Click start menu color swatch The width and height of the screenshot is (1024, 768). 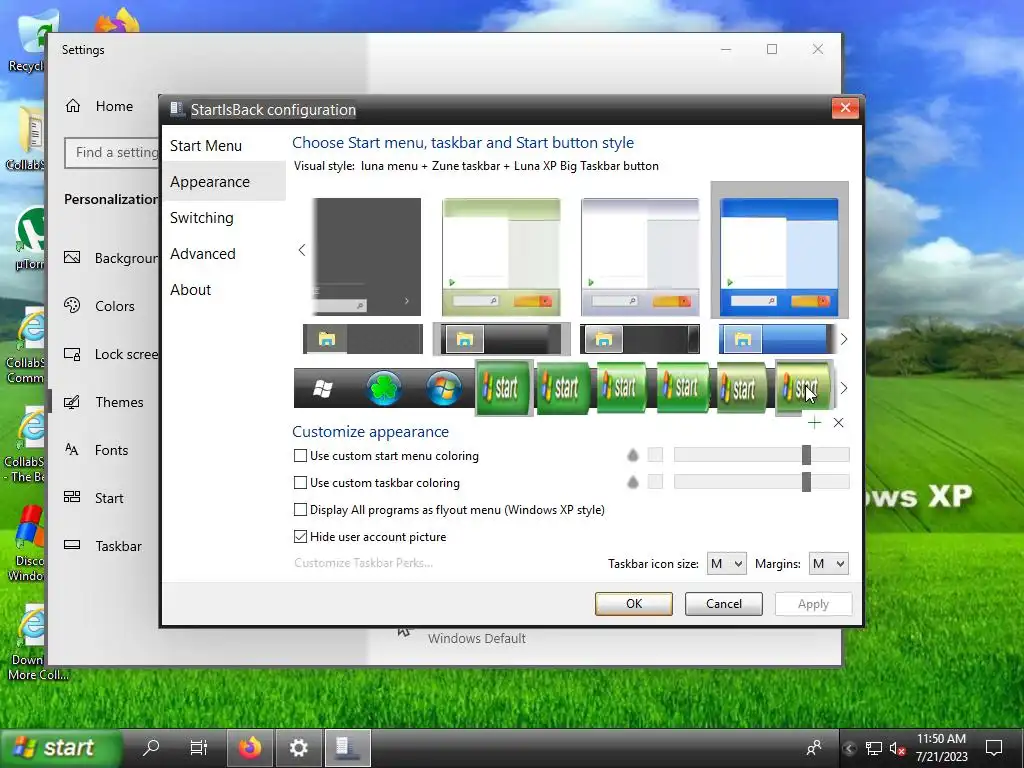point(655,455)
